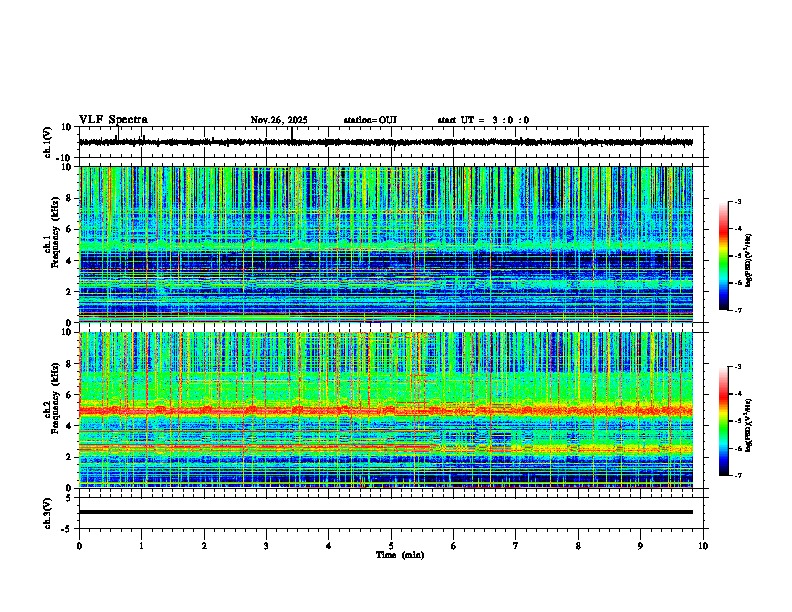Click the "ch.1(V)" waveform axis label
792x612 pixels.
[48, 142]
